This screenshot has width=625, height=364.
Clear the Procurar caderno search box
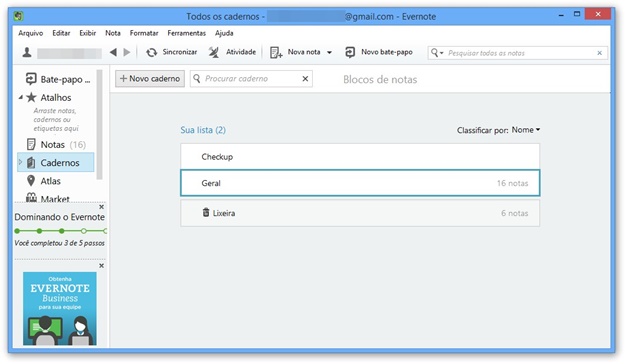(305, 79)
